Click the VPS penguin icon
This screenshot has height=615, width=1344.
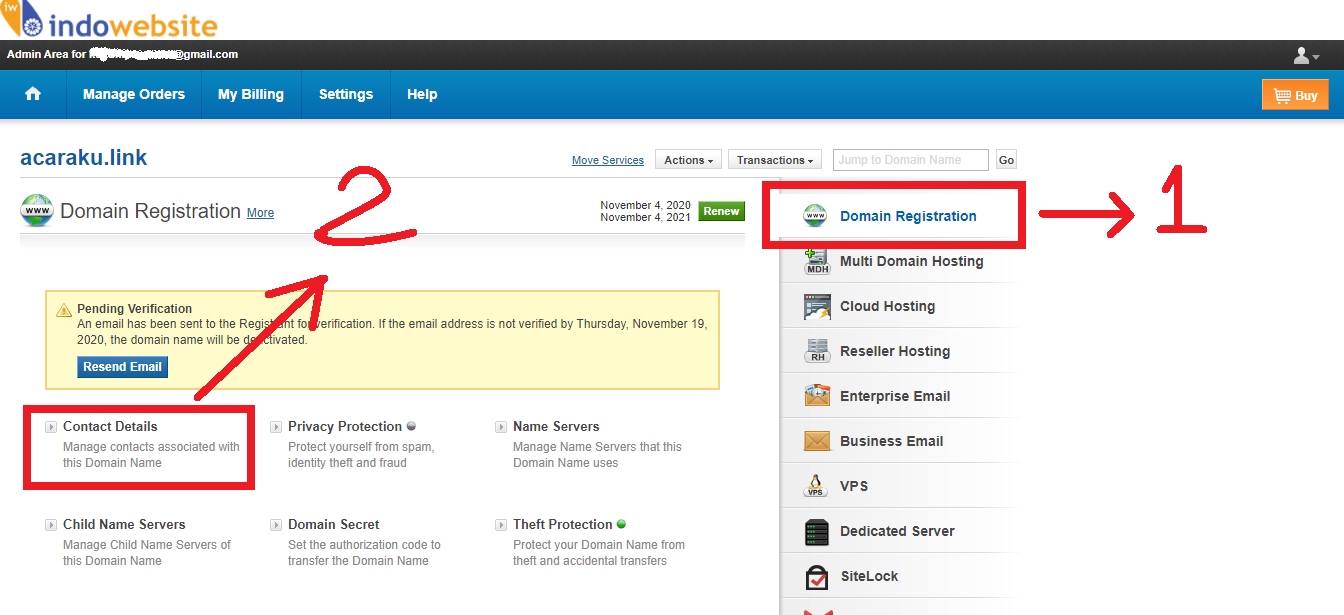coord(817,486)
